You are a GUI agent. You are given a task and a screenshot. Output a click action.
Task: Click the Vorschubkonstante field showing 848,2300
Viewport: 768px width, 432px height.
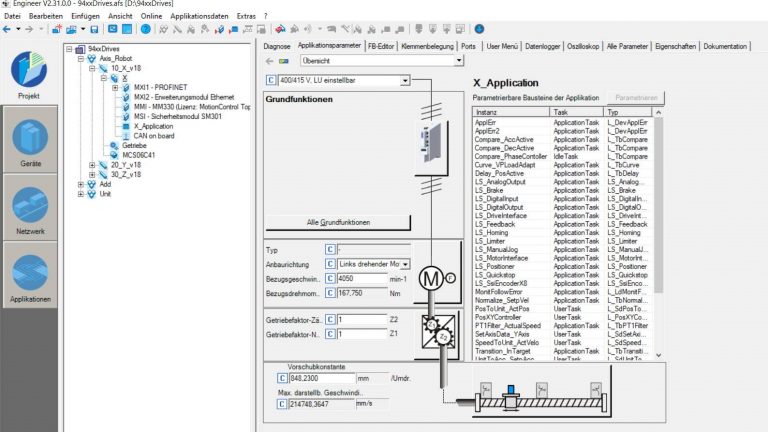(322, 378)
